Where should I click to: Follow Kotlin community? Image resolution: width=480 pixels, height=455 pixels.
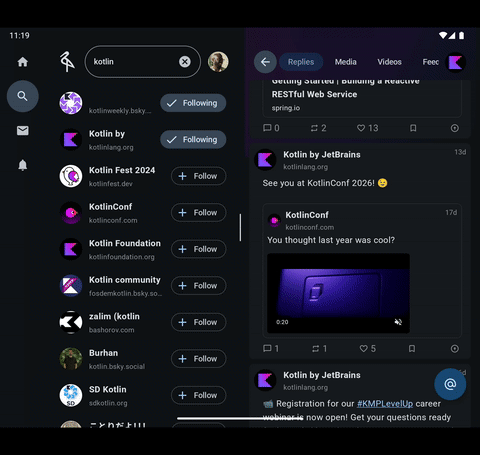click(x=199, y=286)
